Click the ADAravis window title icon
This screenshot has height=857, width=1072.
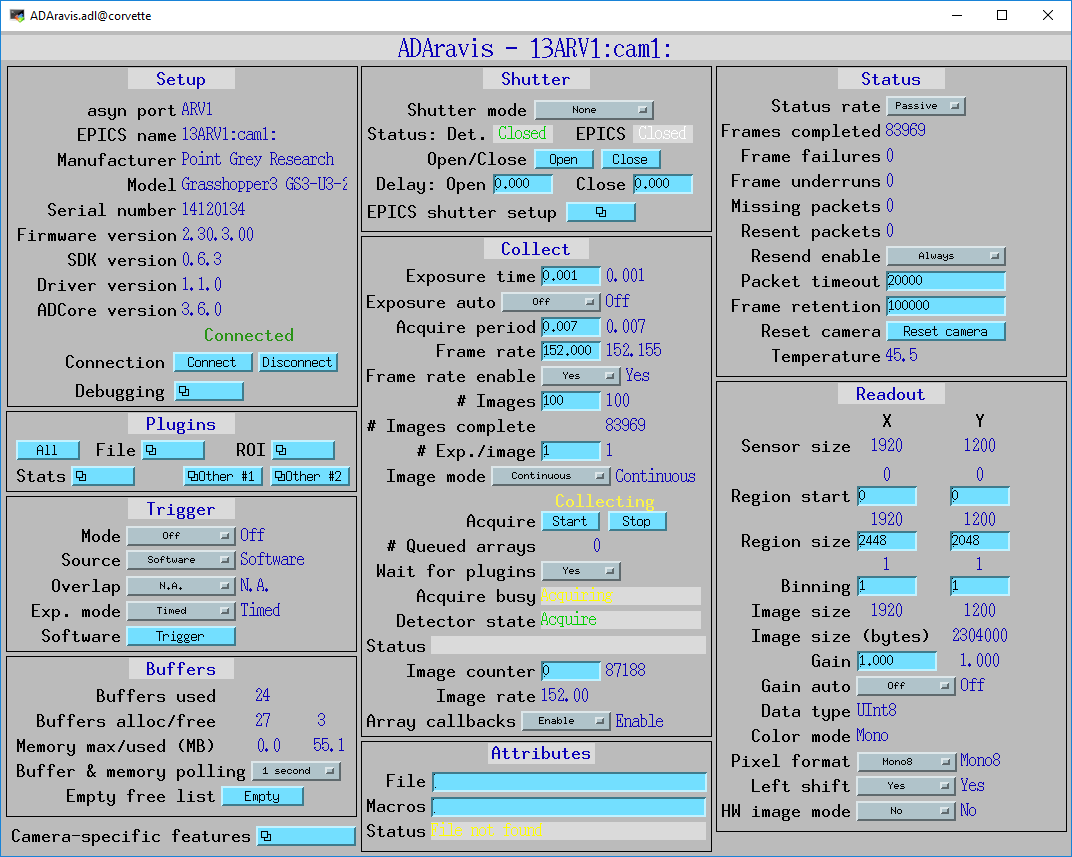pos(16,15)
